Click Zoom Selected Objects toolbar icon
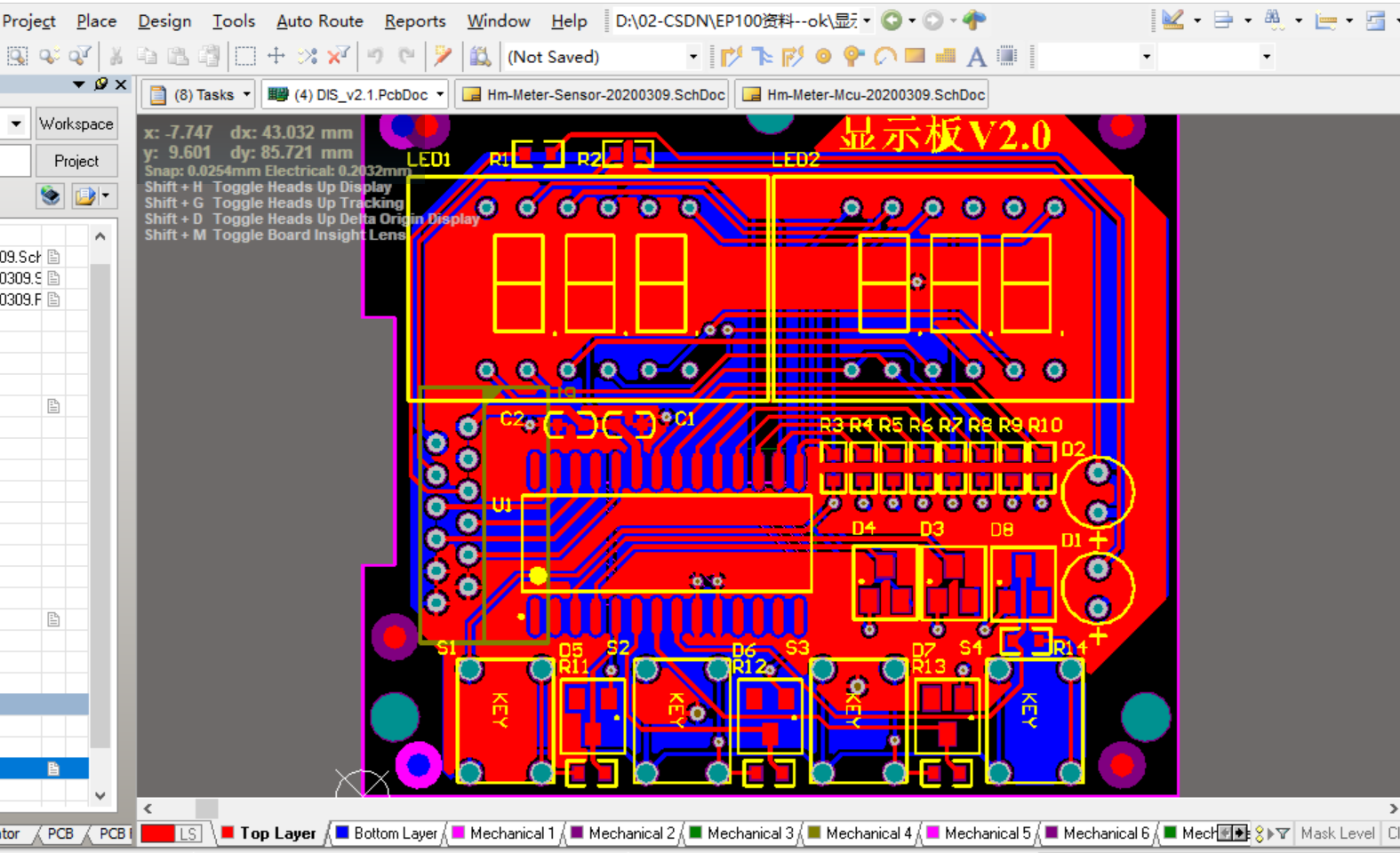The height and width of the screenshot is (853, 1400). coord(48,57)
